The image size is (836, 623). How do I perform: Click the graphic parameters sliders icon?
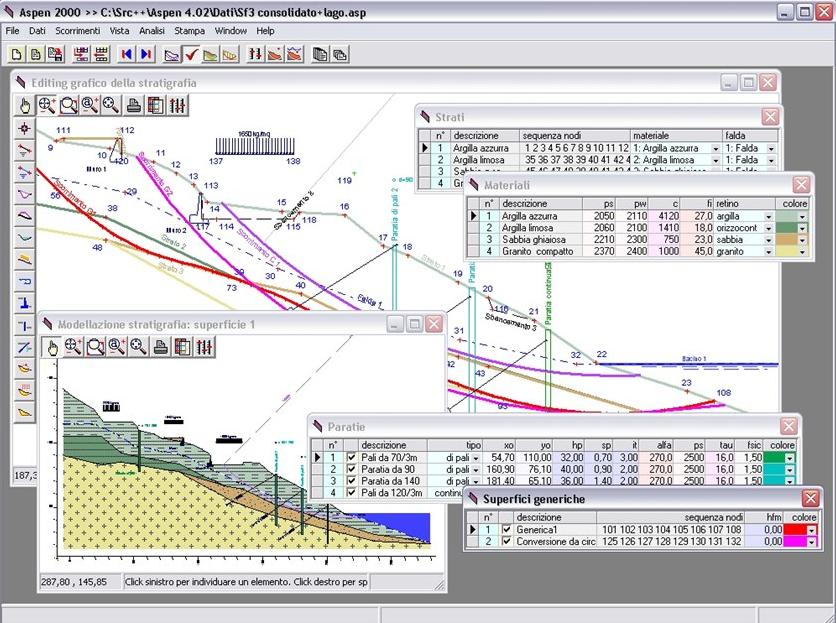tap(177, 106)
